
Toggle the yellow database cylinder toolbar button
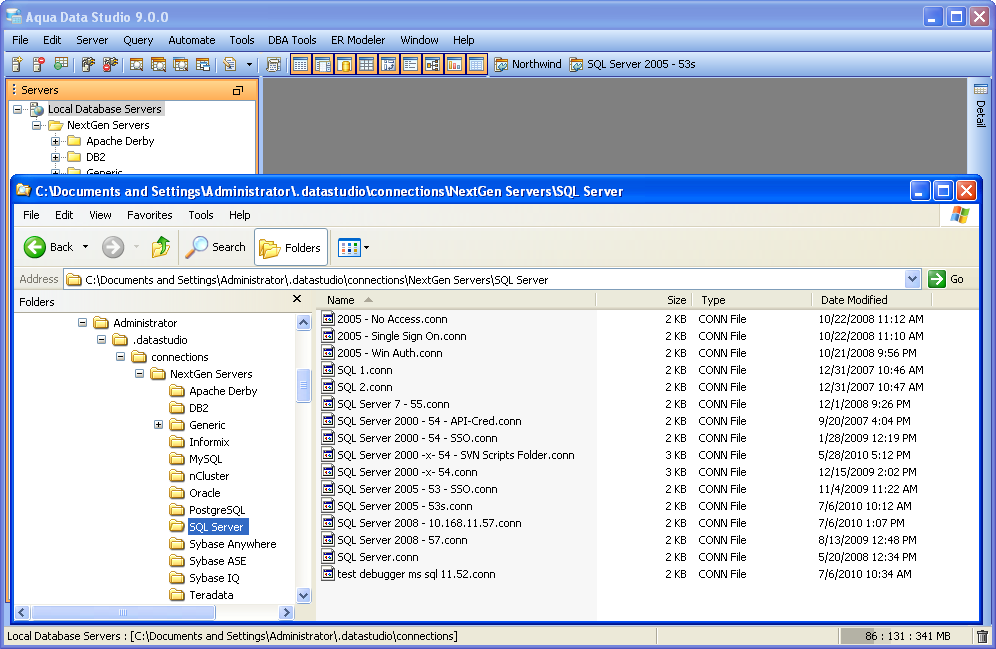tap(345, 64)
